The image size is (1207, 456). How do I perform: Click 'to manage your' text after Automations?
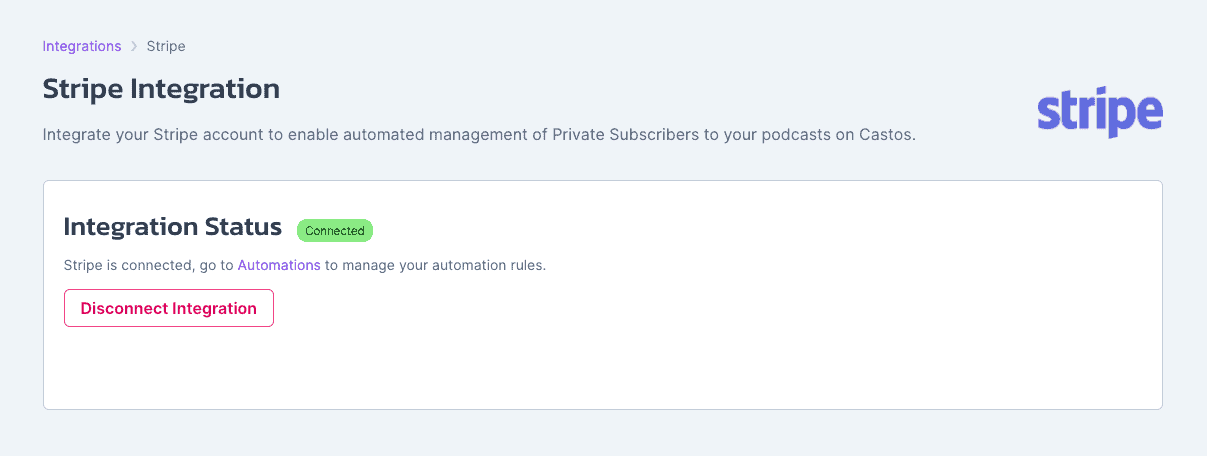(380, 266)
